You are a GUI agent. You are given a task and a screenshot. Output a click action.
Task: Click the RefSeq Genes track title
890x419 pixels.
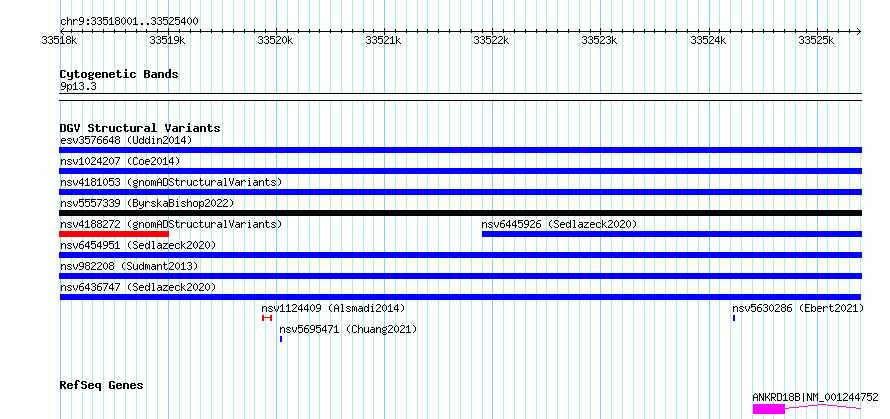(x=102, y=386)
